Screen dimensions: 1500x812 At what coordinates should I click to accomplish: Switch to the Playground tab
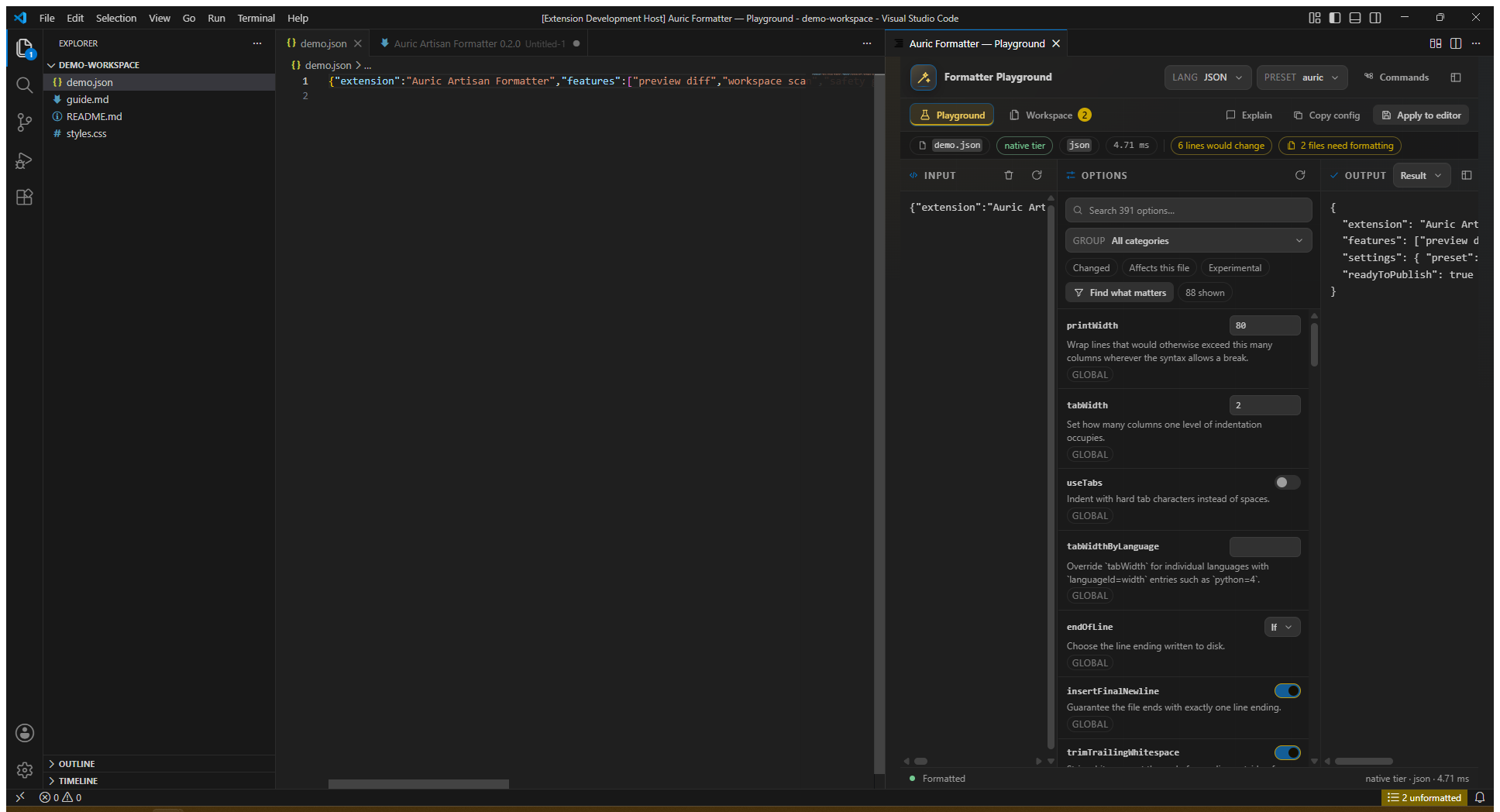click(952, 115)
